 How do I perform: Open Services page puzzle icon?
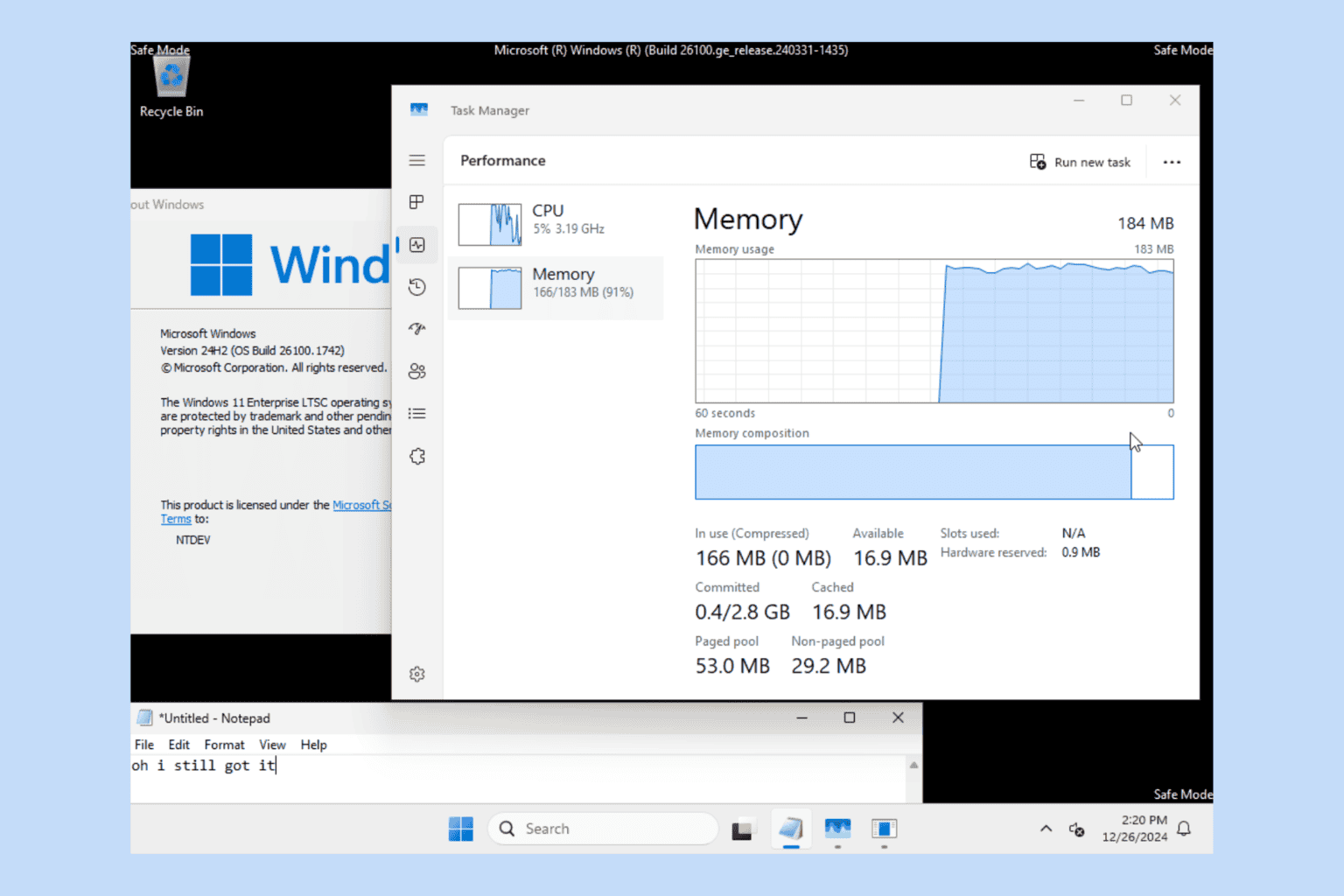417,456
